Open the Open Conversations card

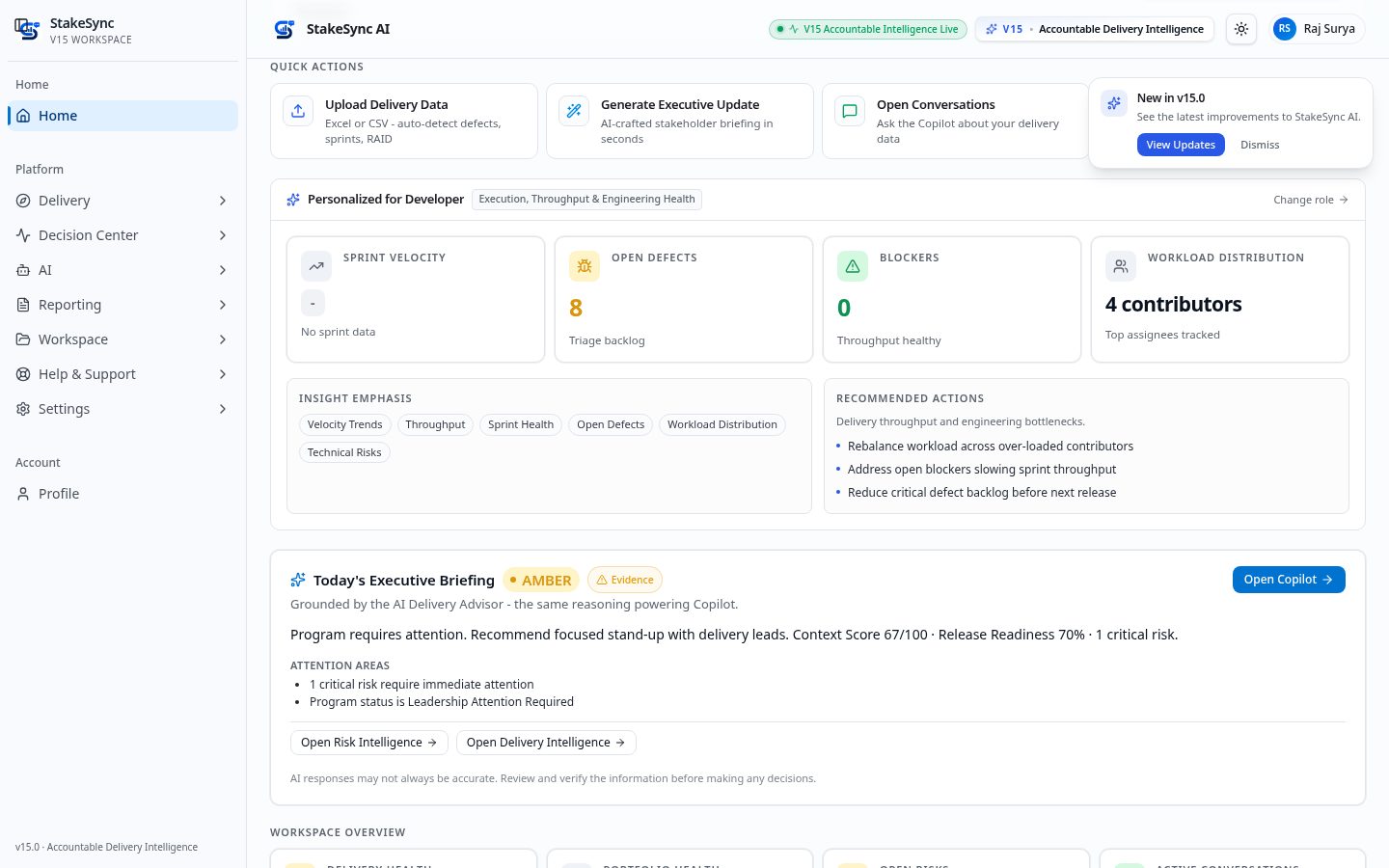click(955, 121)
